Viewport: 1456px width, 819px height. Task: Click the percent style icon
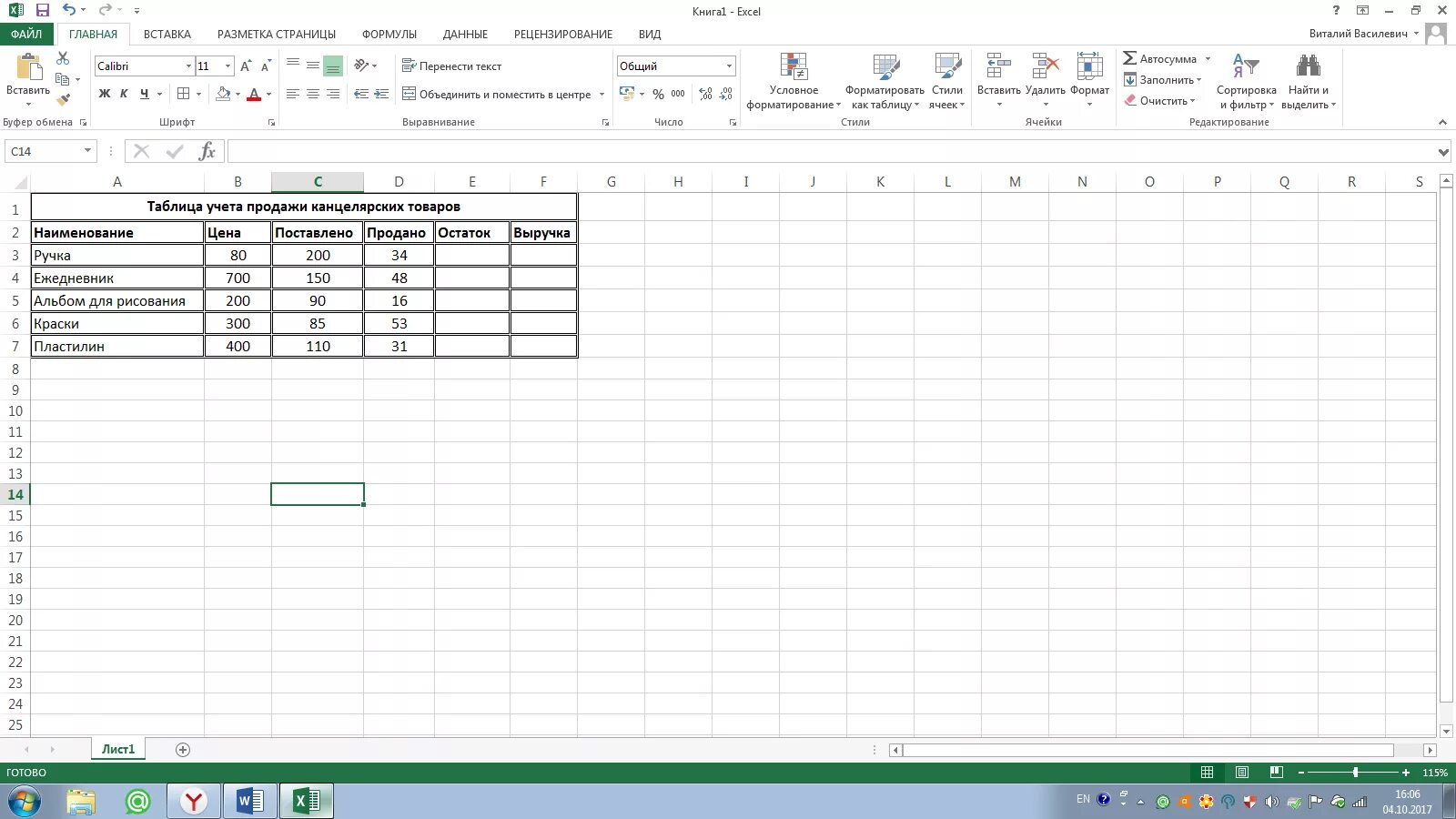tap(658, 94)
